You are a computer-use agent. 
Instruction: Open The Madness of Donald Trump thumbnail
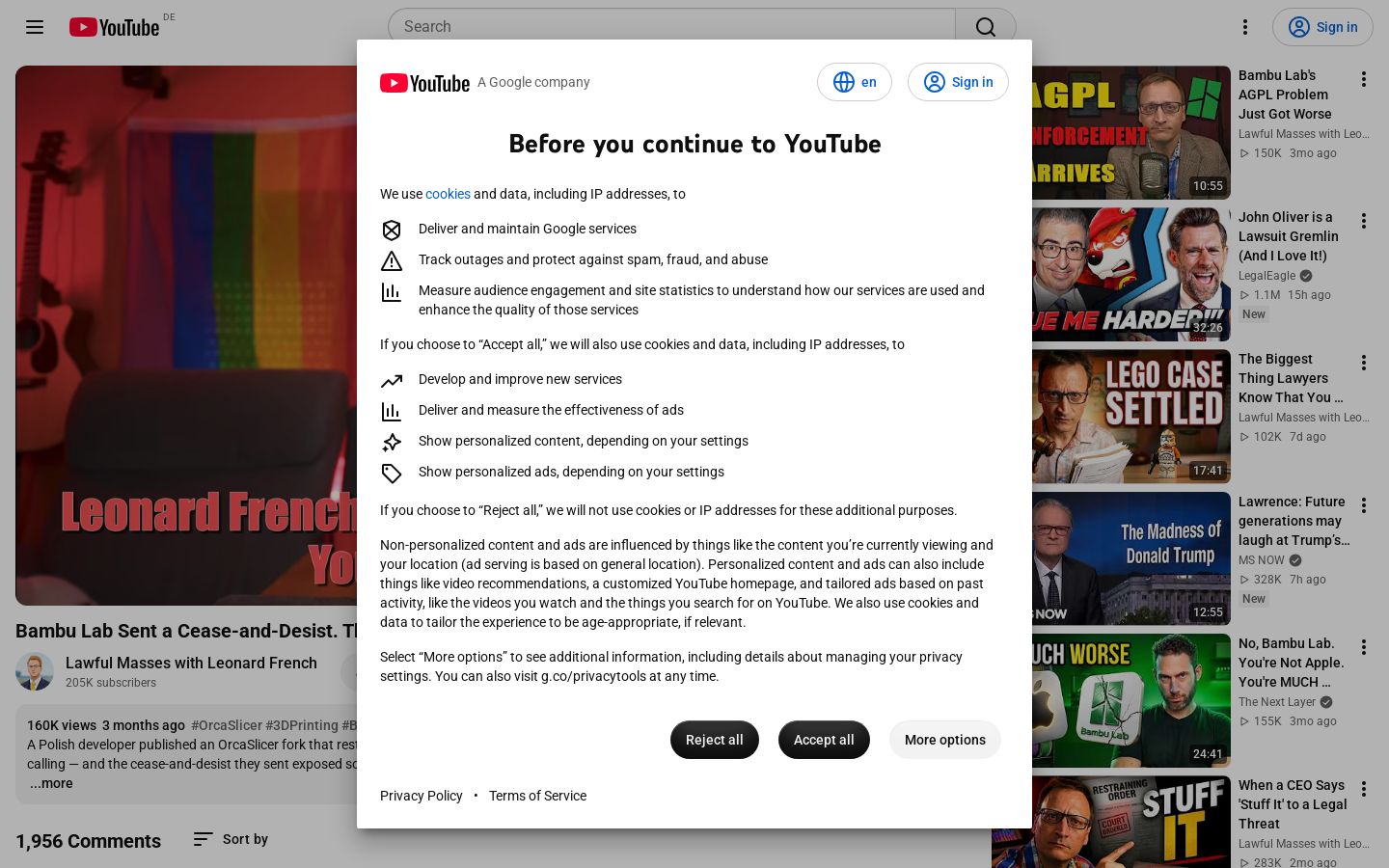[1131, 558]
